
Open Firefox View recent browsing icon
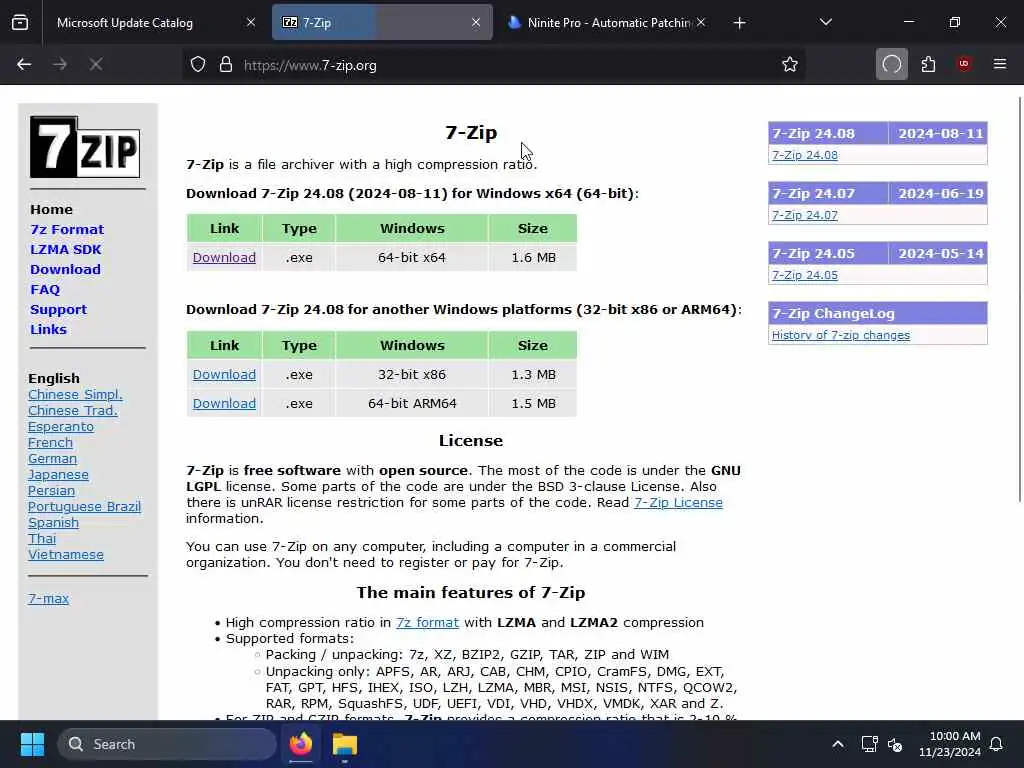20,22
